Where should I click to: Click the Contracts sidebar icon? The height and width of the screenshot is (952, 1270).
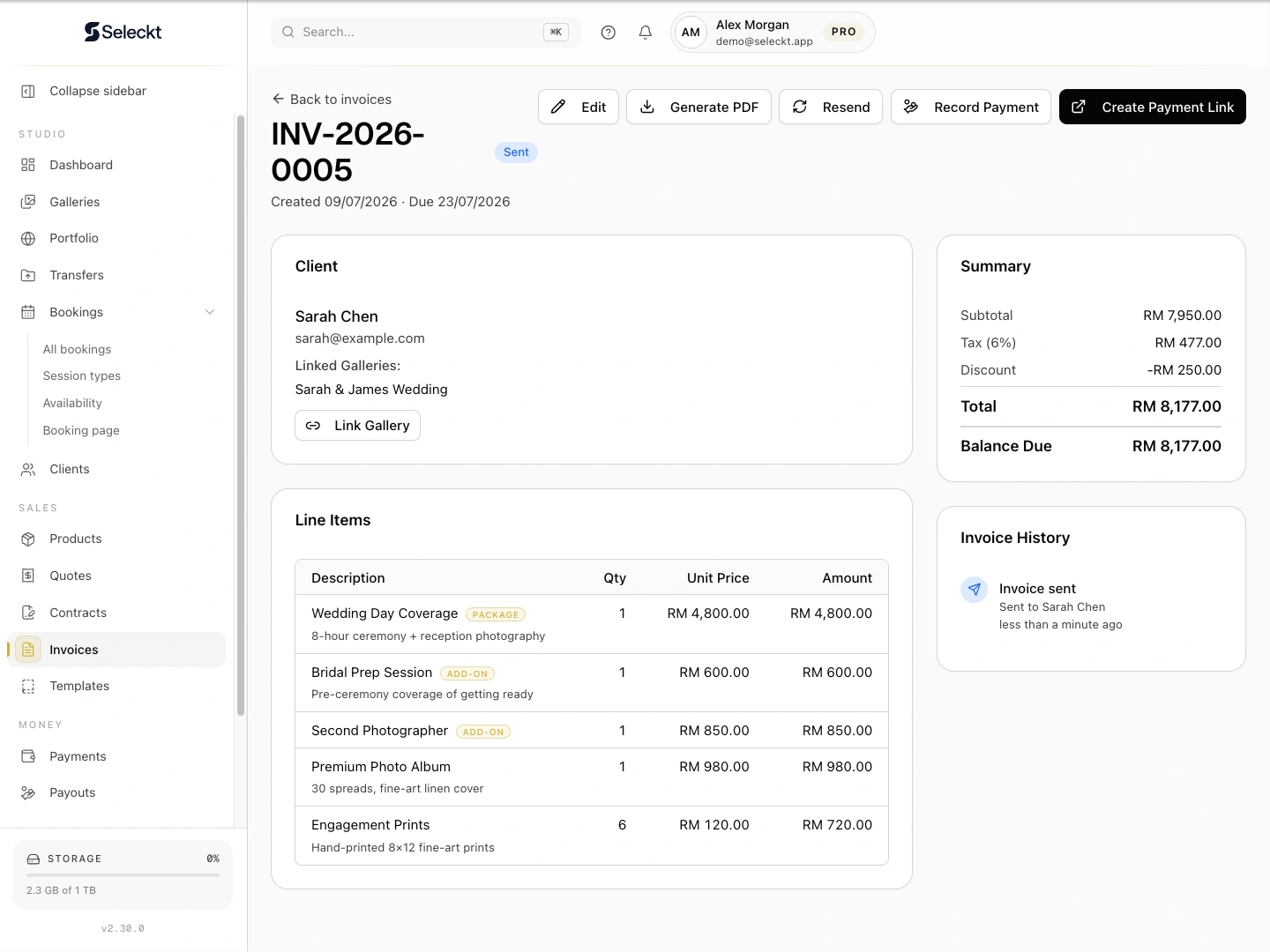28,613
